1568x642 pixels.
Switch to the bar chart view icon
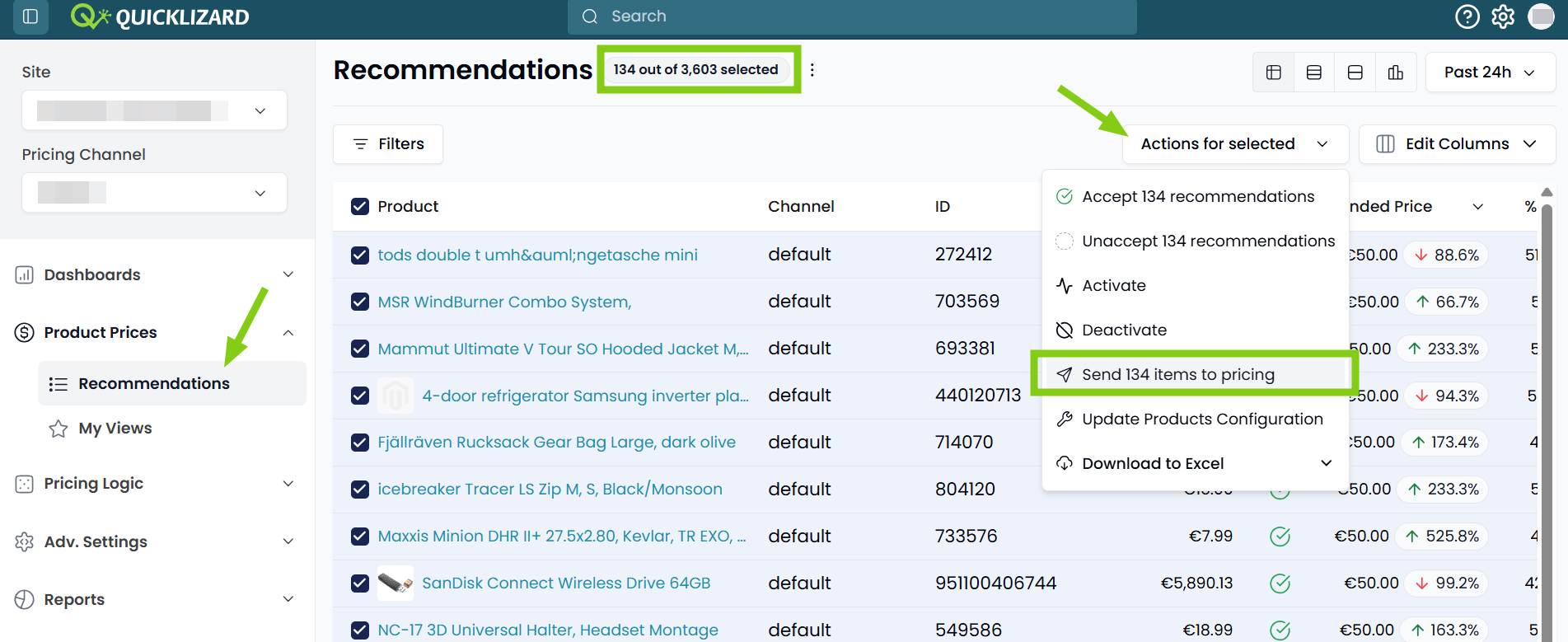pos(1396,73)
